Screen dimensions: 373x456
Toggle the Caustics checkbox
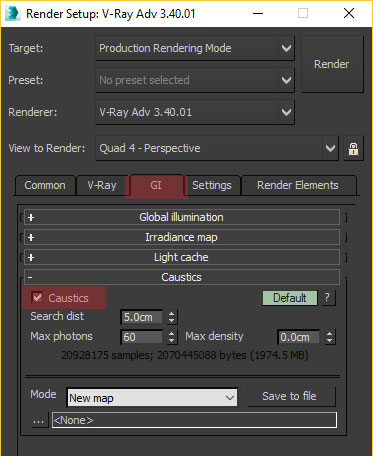37,297
